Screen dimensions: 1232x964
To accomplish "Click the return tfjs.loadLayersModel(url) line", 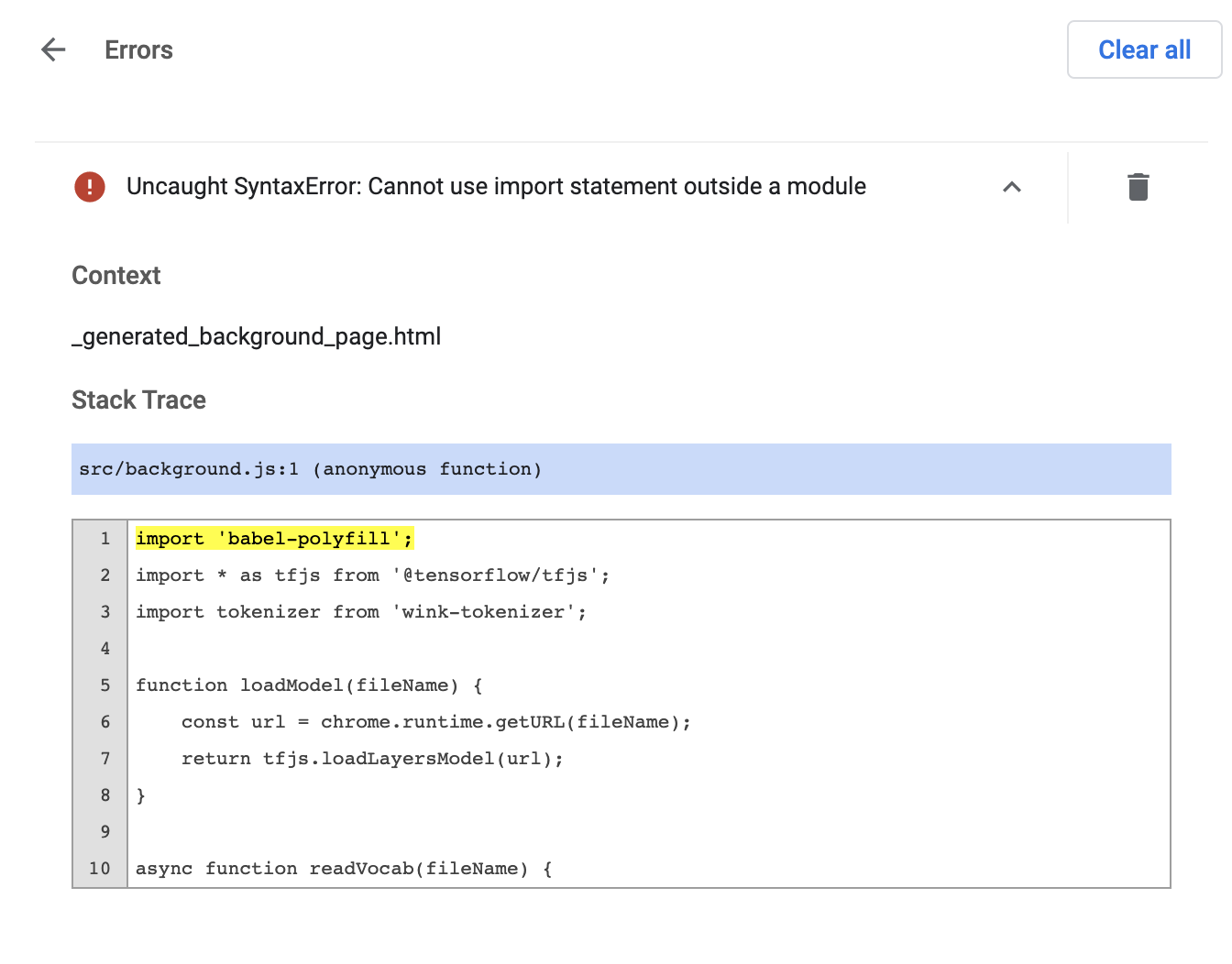I will click(372, 759).
